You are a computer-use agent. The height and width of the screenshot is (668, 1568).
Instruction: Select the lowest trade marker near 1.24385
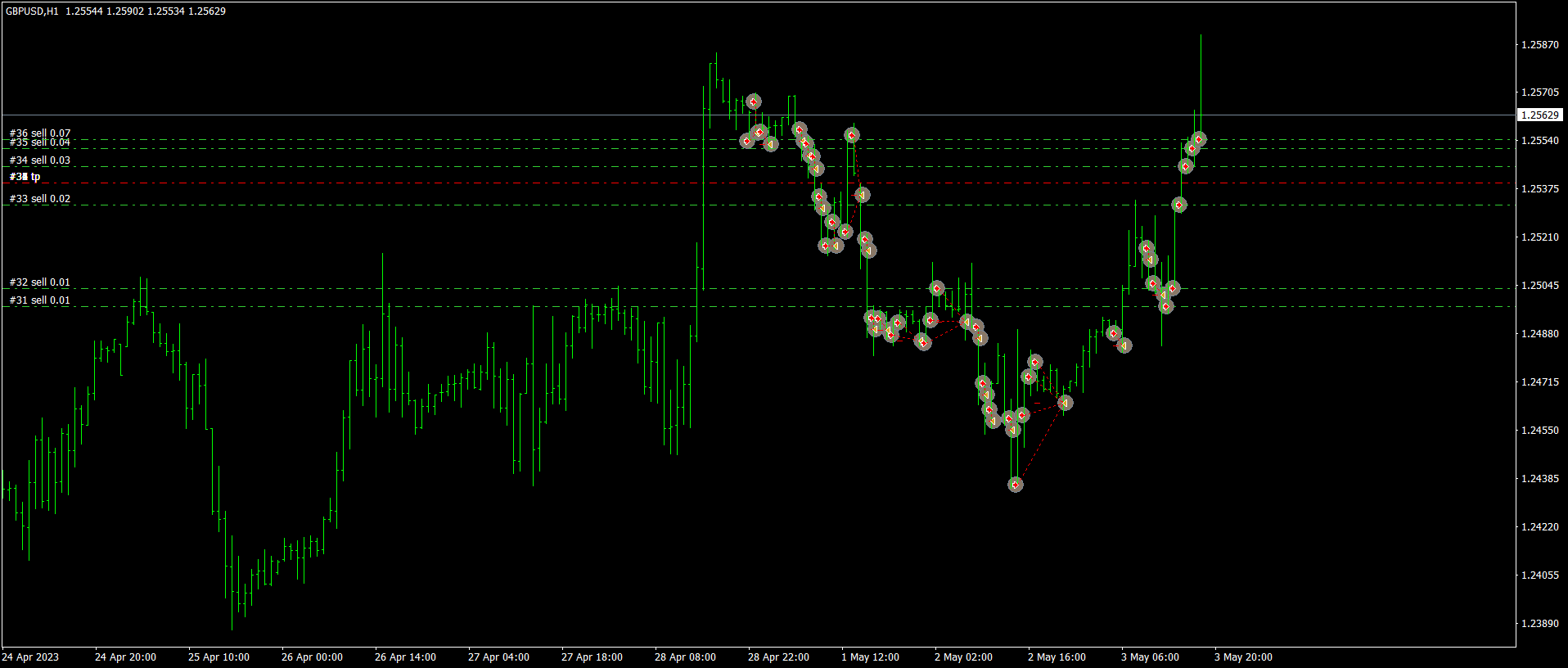(x=1016, y=485)
